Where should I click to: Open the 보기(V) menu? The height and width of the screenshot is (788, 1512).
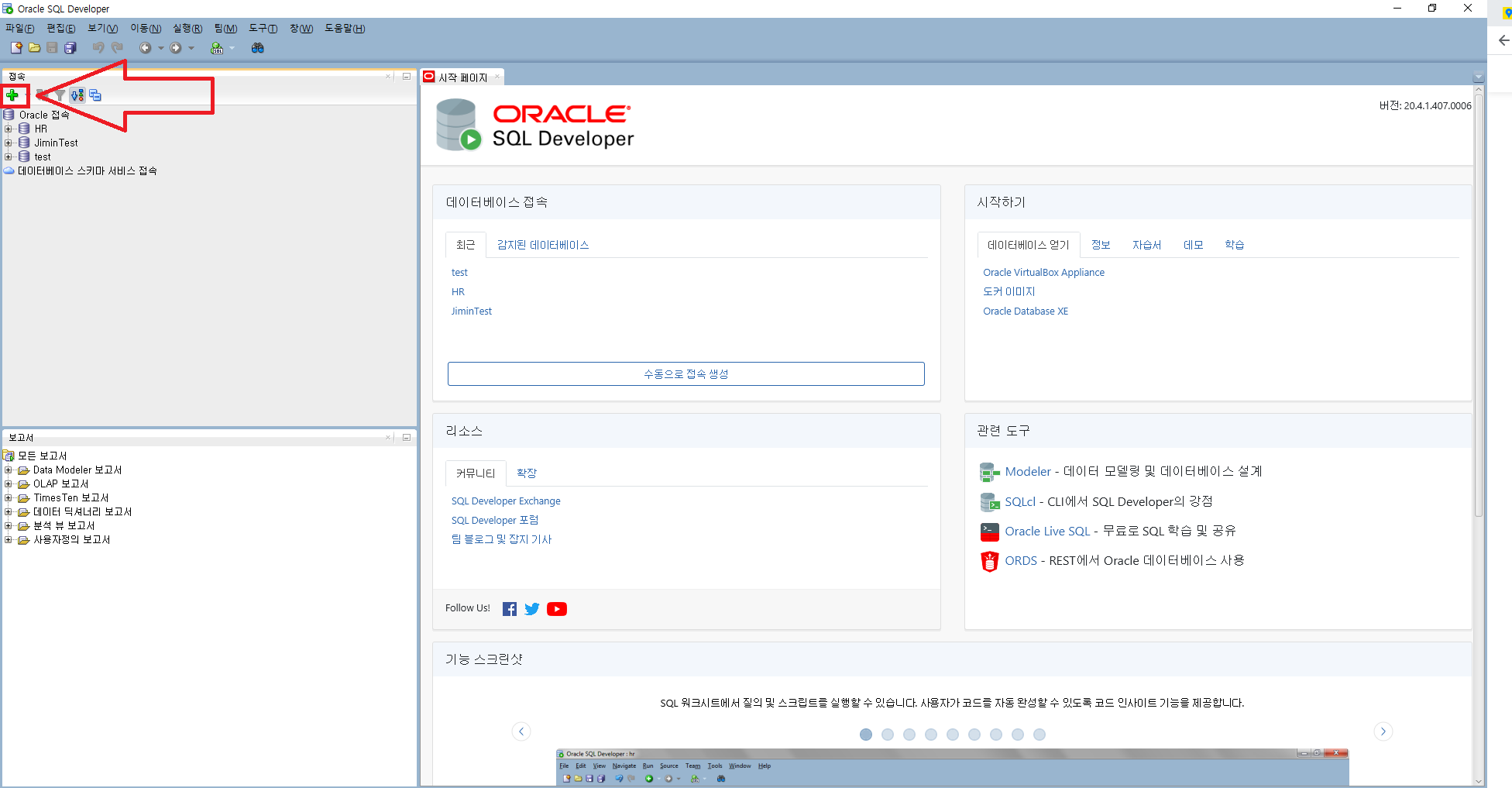pos(102,28)
